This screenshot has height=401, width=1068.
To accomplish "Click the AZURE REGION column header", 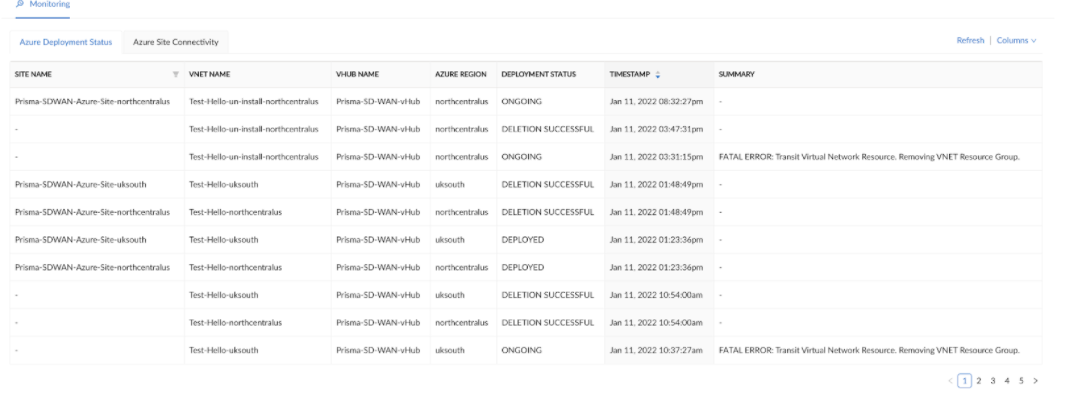I will 460,74.
